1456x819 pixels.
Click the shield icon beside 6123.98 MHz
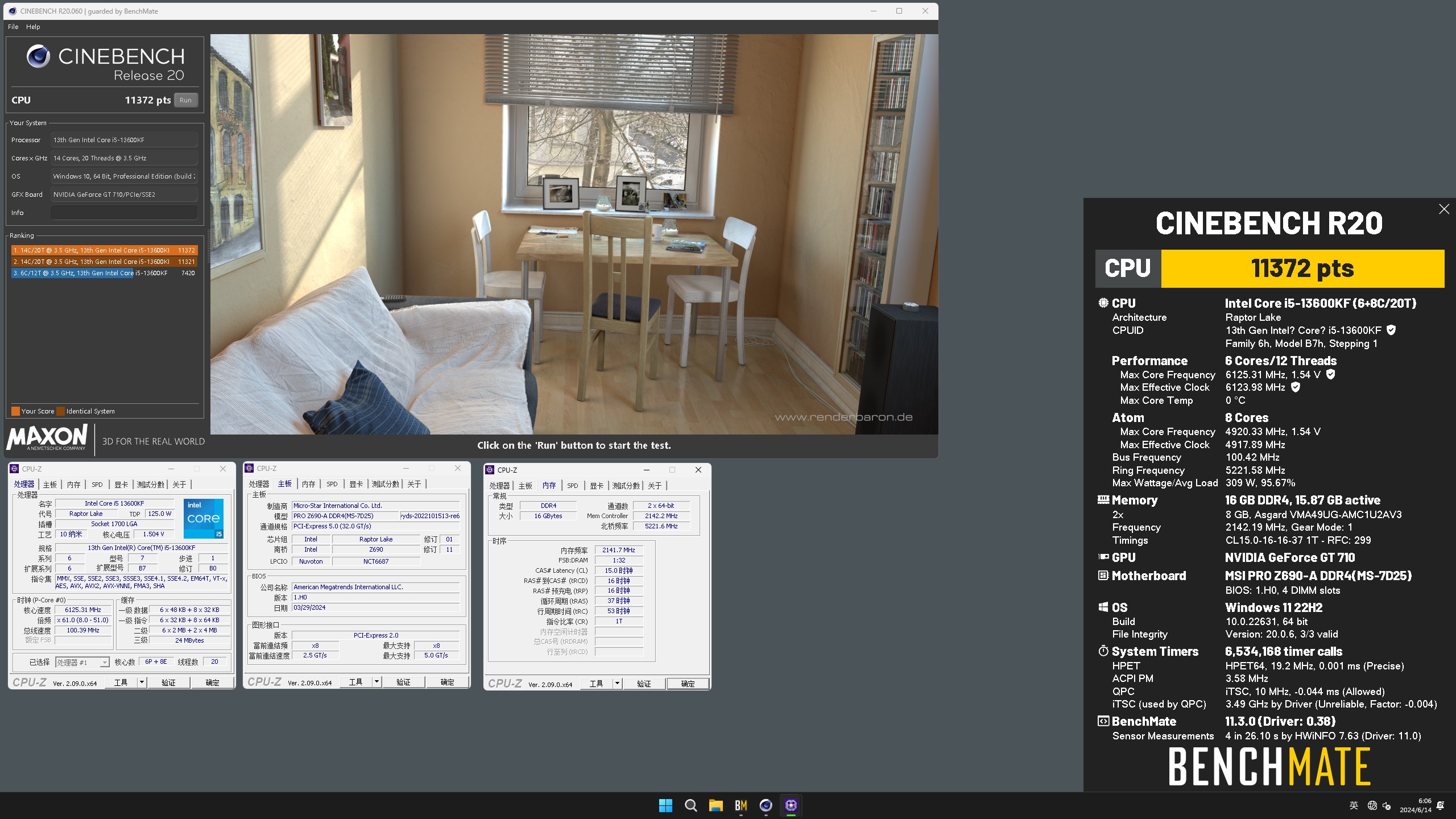tap(1295, 387)
